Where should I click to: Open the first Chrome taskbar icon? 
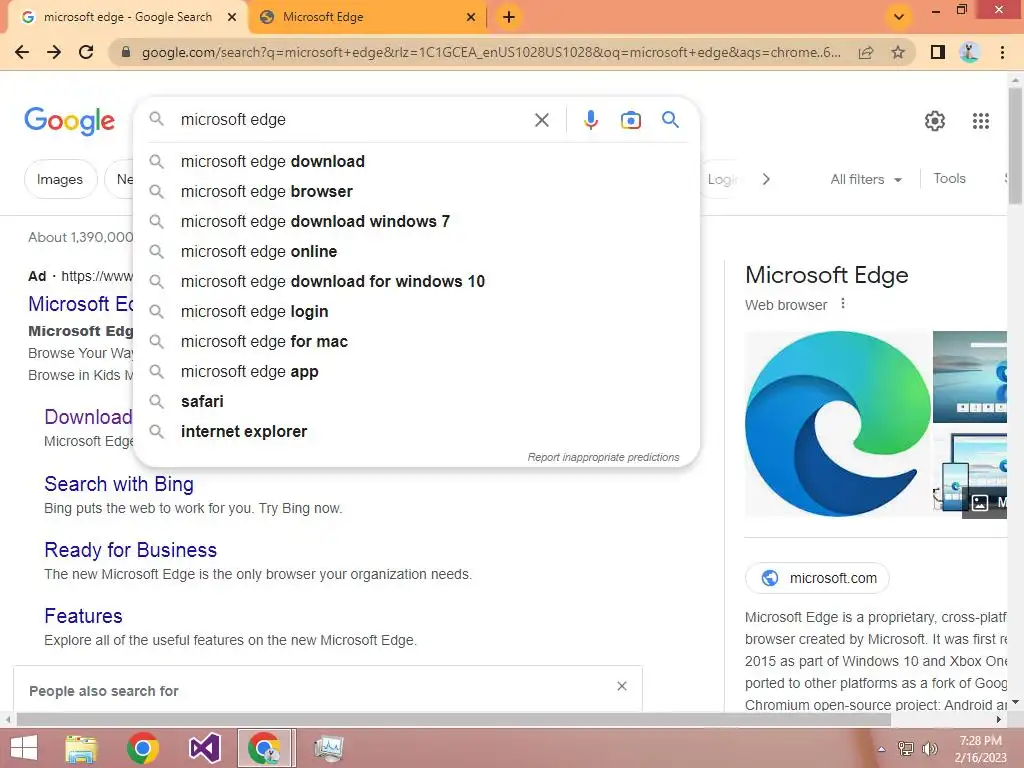[143, 748]
